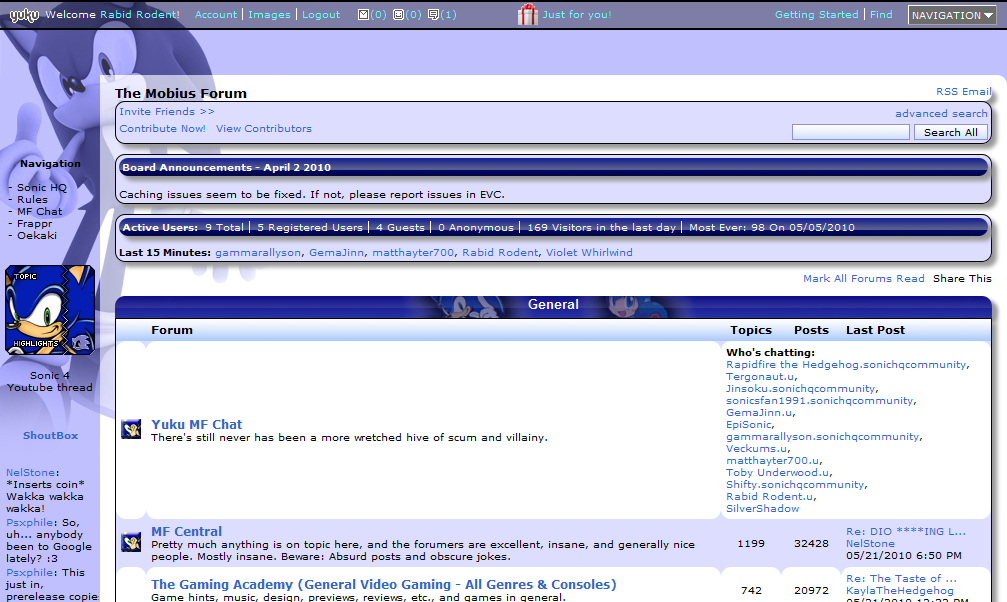Open the Topic Highlights Sonic image
The image size is (1007, 602).
point(50,310)
